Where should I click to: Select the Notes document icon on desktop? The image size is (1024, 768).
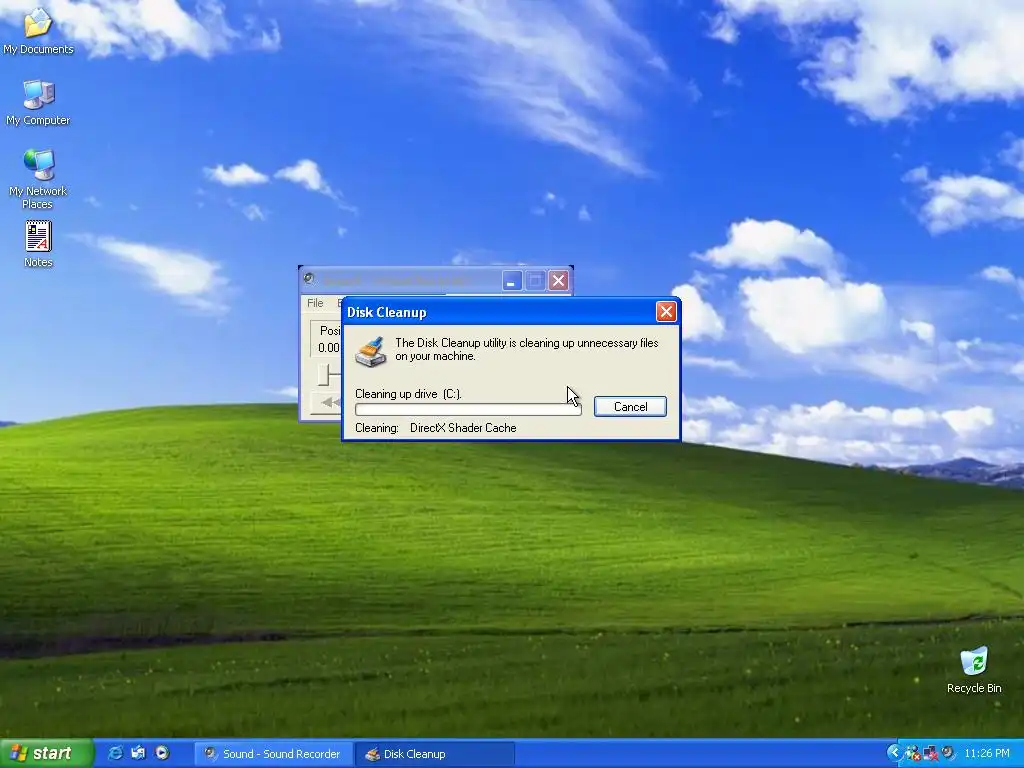tap(38, 244)
